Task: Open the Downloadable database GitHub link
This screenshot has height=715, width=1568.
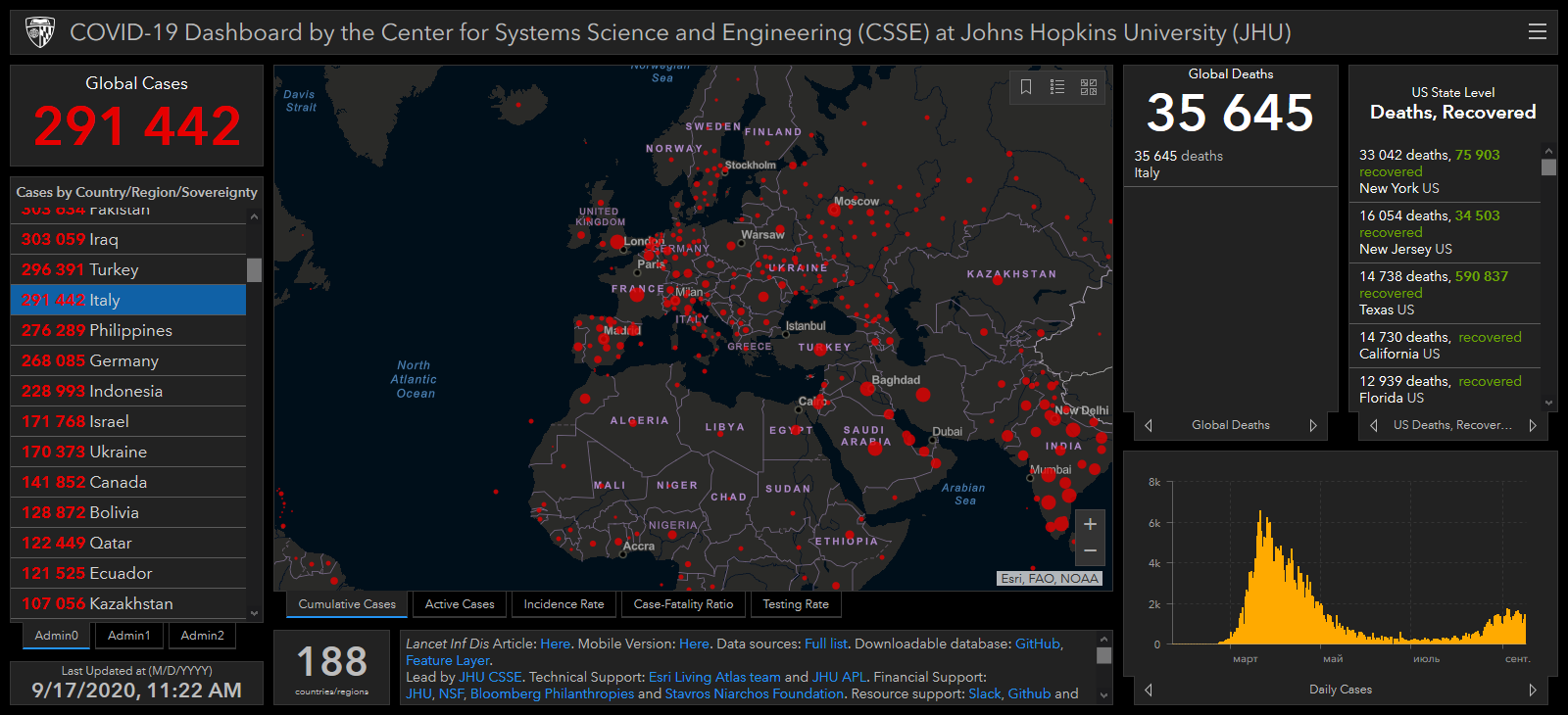Action: click(1037, 643)
